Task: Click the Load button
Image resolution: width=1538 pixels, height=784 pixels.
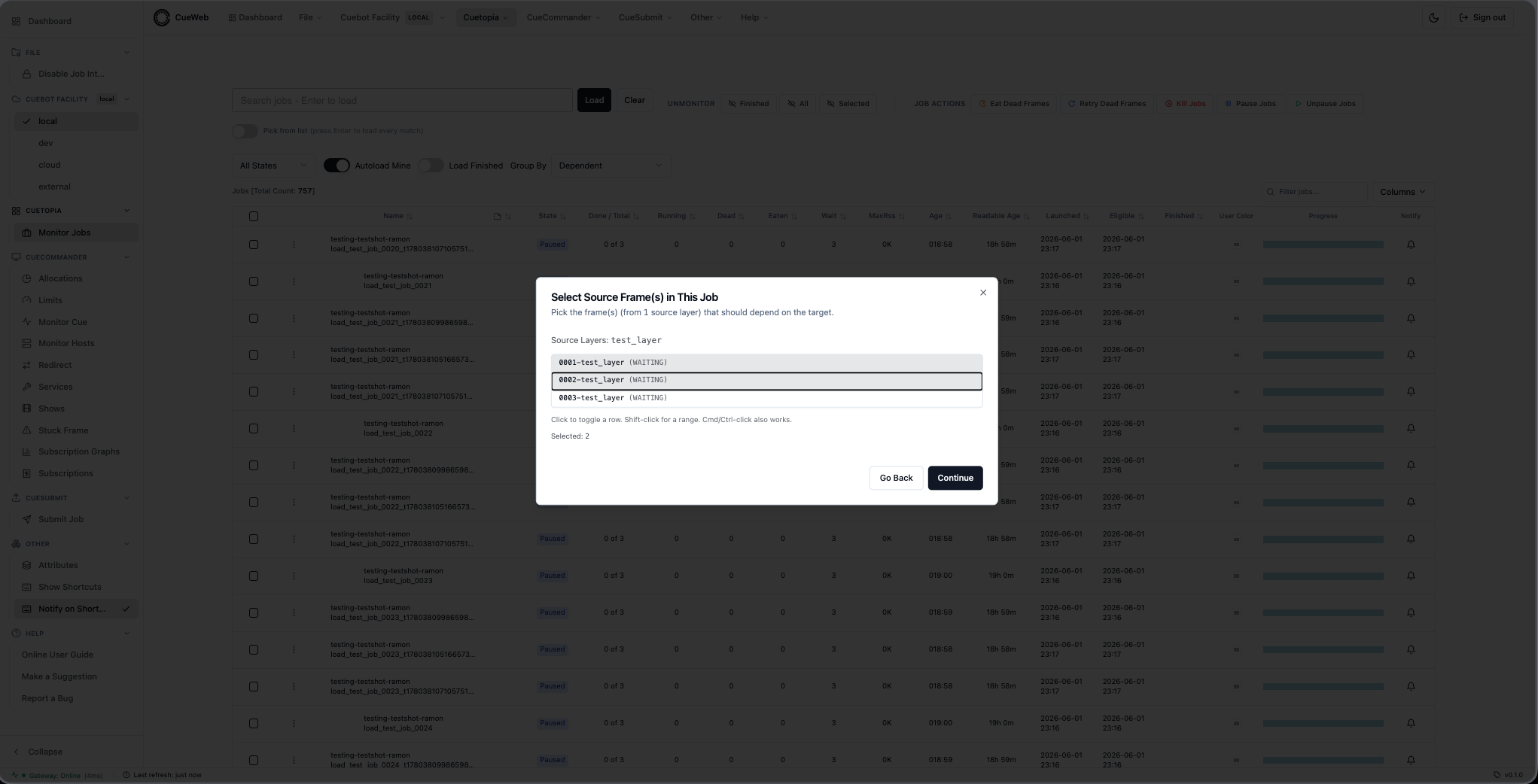Action: [594, 100]
